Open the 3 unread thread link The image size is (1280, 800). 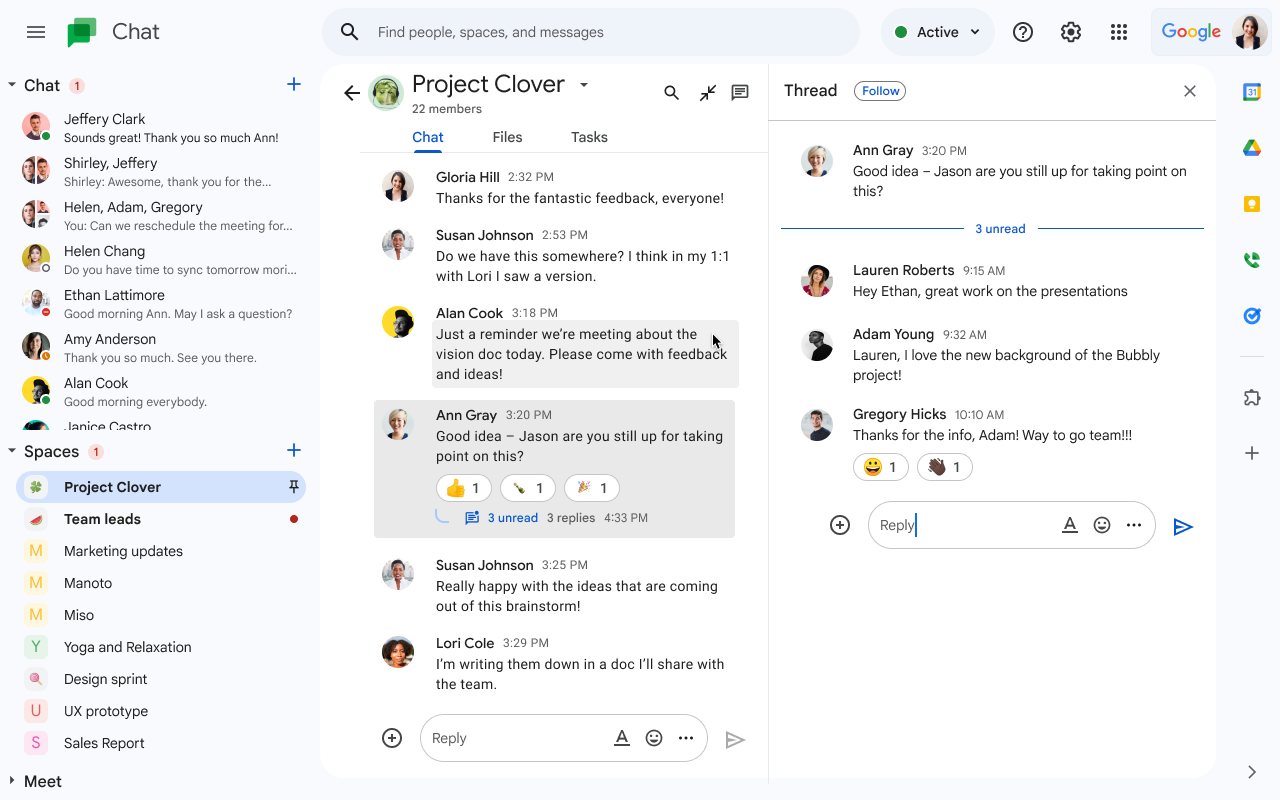513,518
